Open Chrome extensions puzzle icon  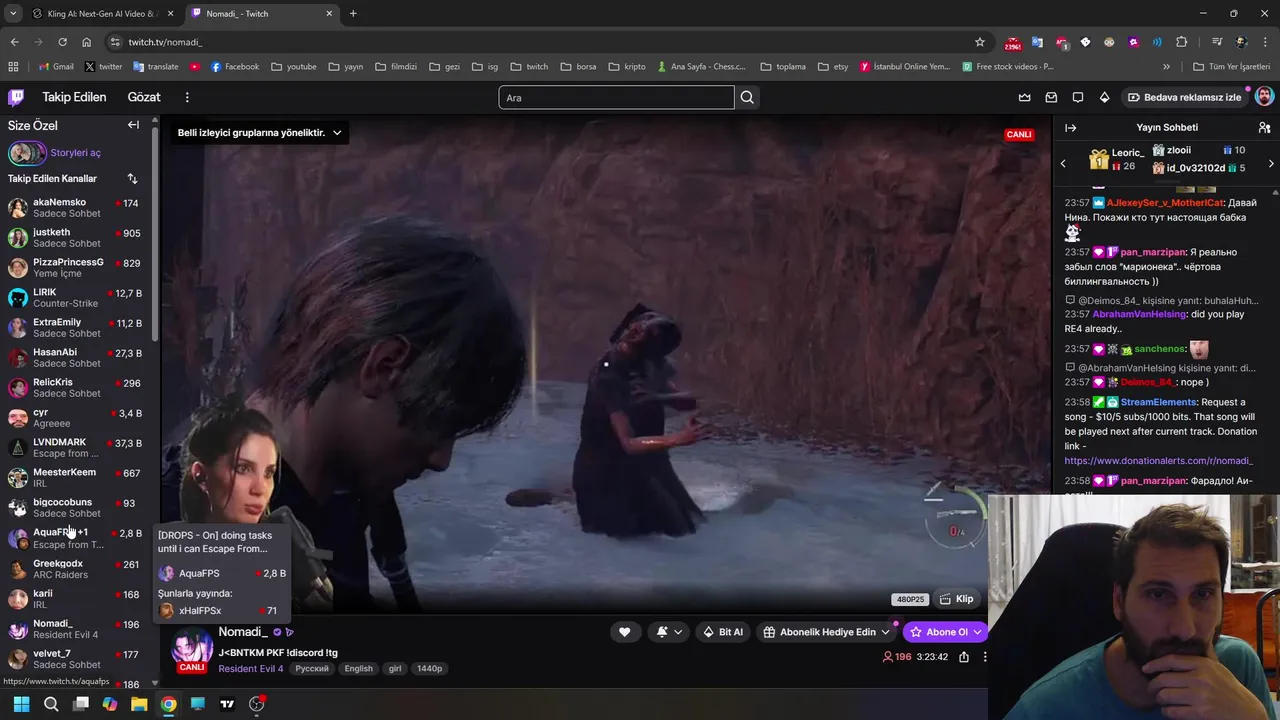click(x=1182, y=42)
